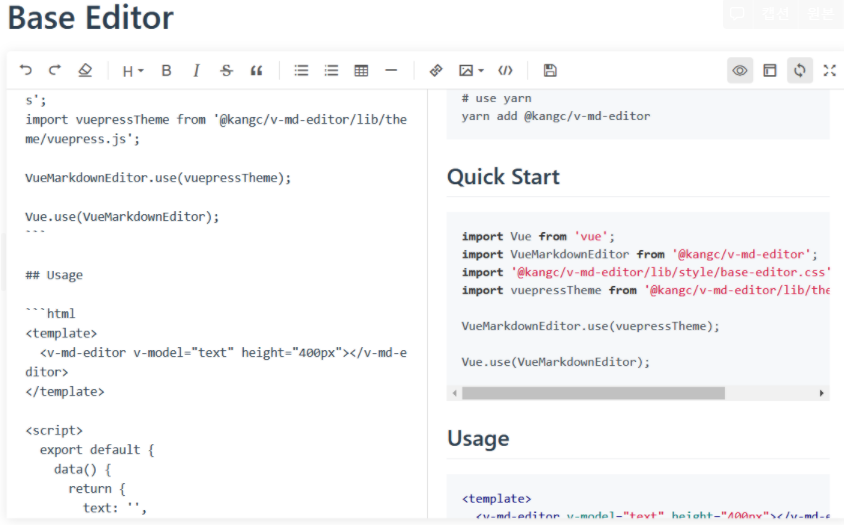This screenshot has height=525, width=844.
Task: Click the left arrow of code scrollbar
Action: click(455, 394)
